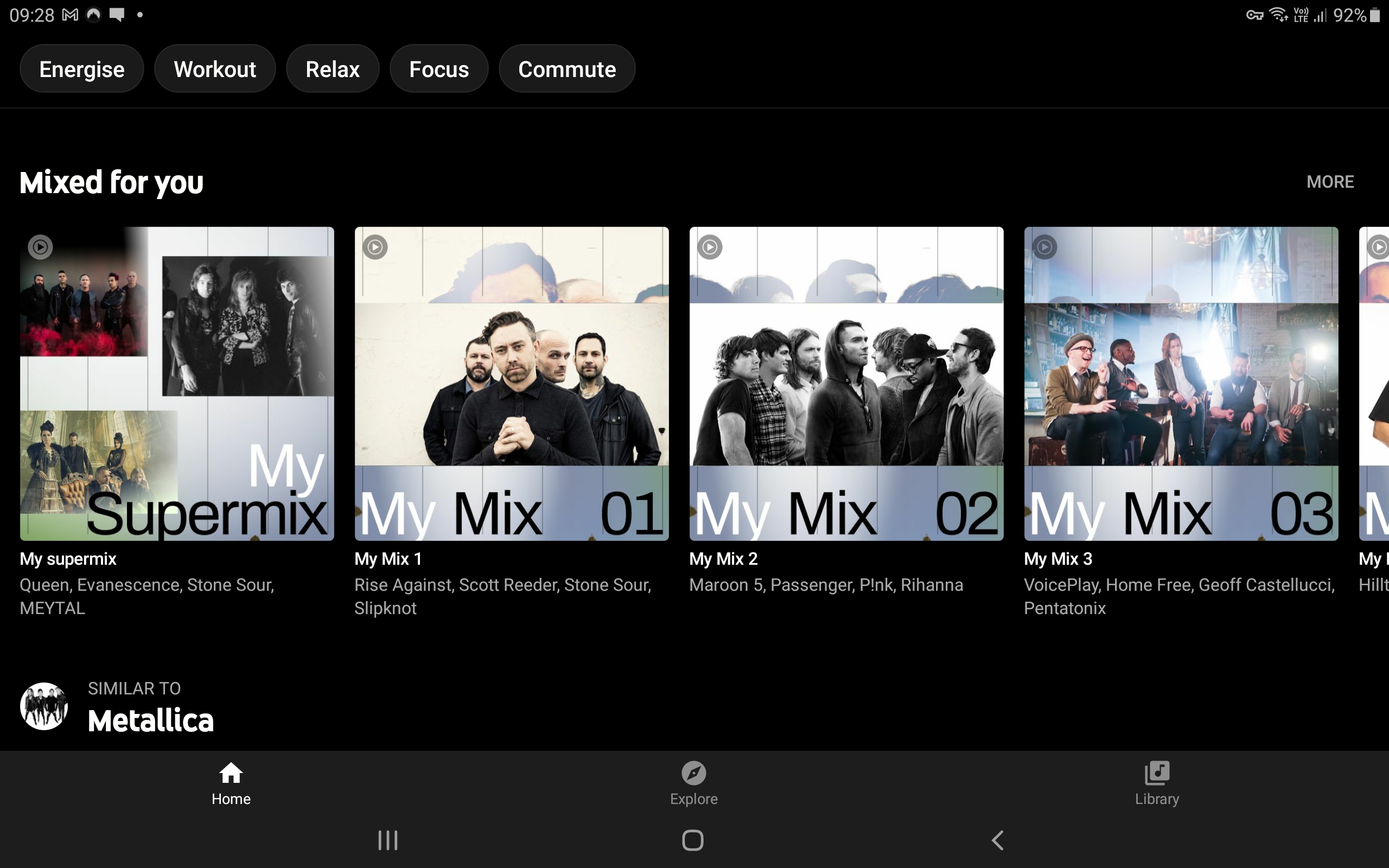Open the My Mix 03 cover thumbnail
This screenshot has height=868, width=1389.
click(x=1181, y=384)
